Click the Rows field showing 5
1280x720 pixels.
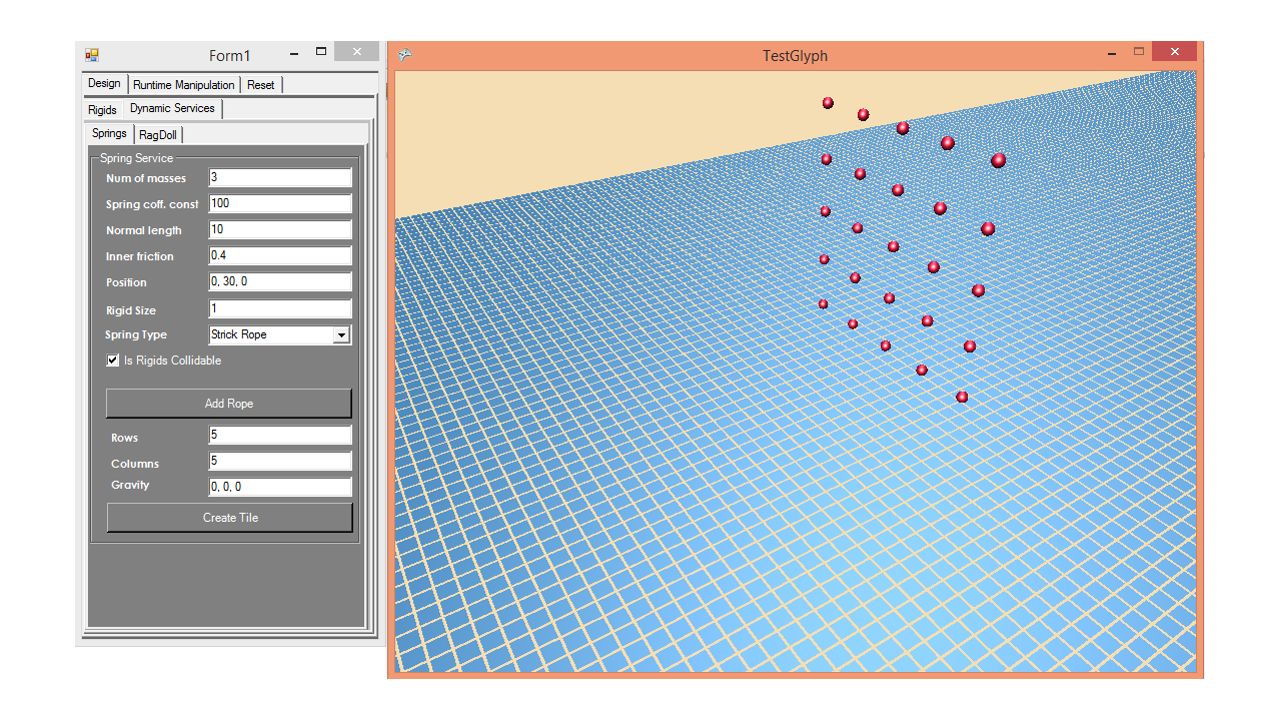pyautogui.click(x=280, y=435)
